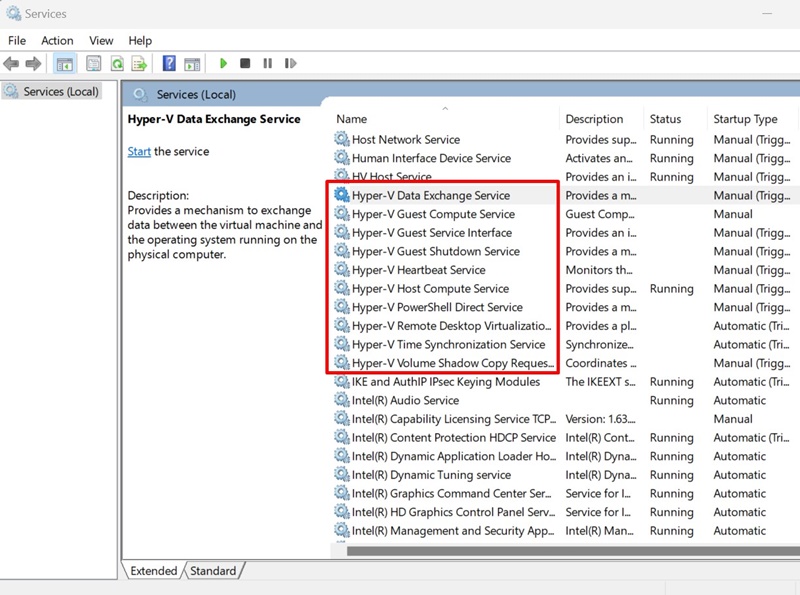The width and height of the screenshot is (800, 595).
Task: Select Intel(R) HD Graphics Control Panel Service
Action: pos(564,512)
